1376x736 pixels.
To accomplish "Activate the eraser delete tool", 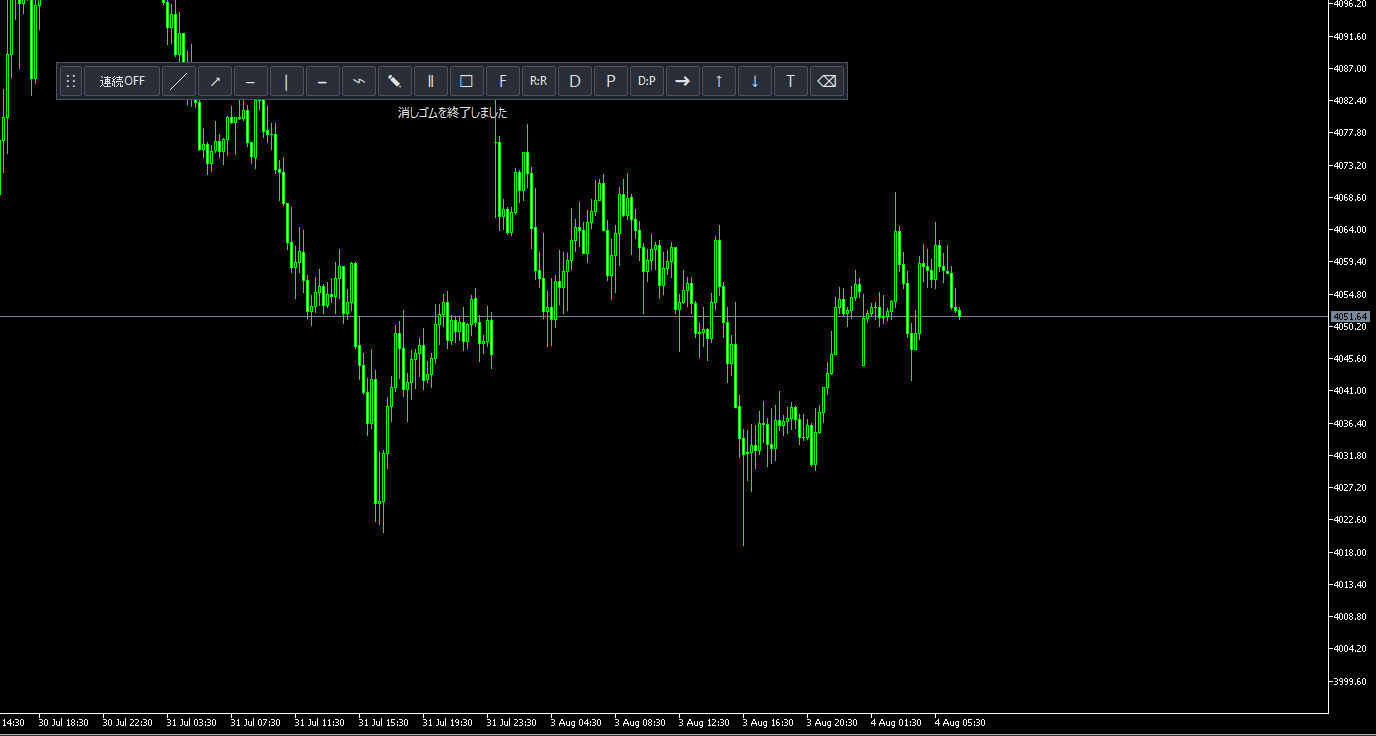I will coord(827,81).
